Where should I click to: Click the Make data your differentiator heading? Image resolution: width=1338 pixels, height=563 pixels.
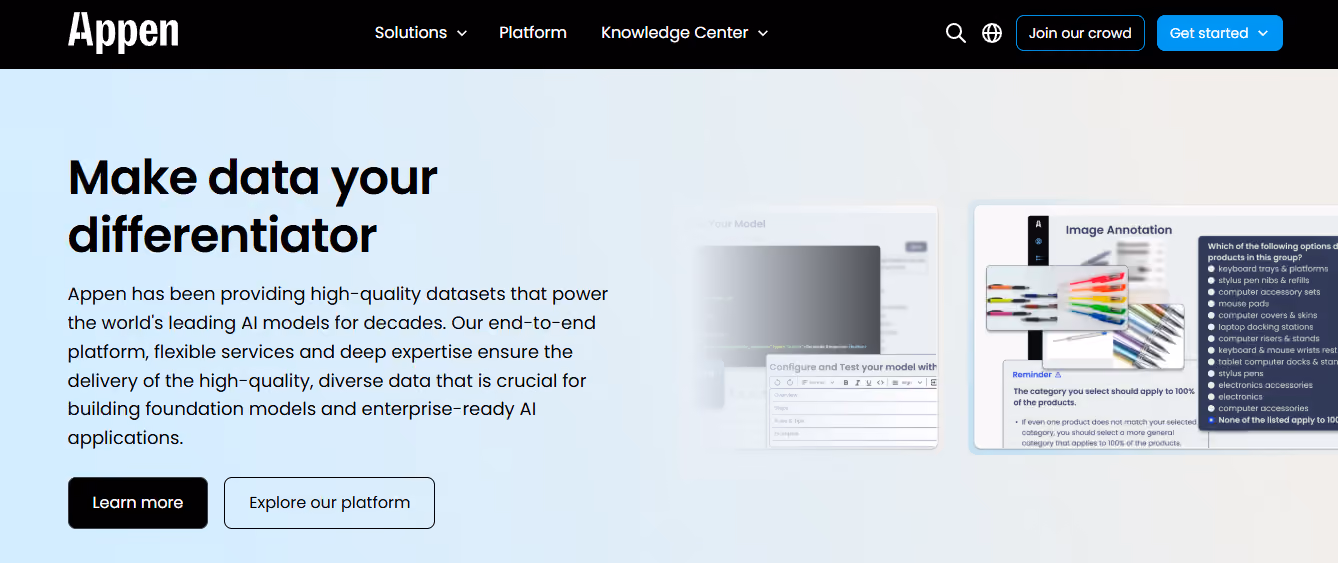(253, 206)
